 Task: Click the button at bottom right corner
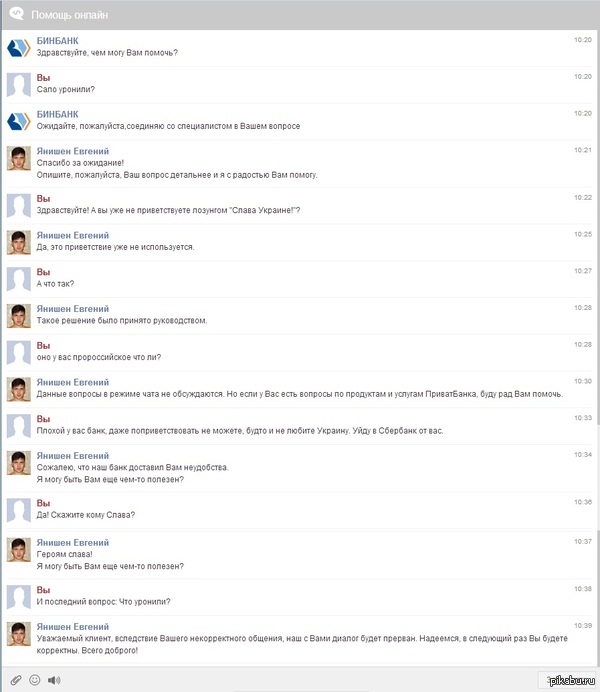(566, 680)
